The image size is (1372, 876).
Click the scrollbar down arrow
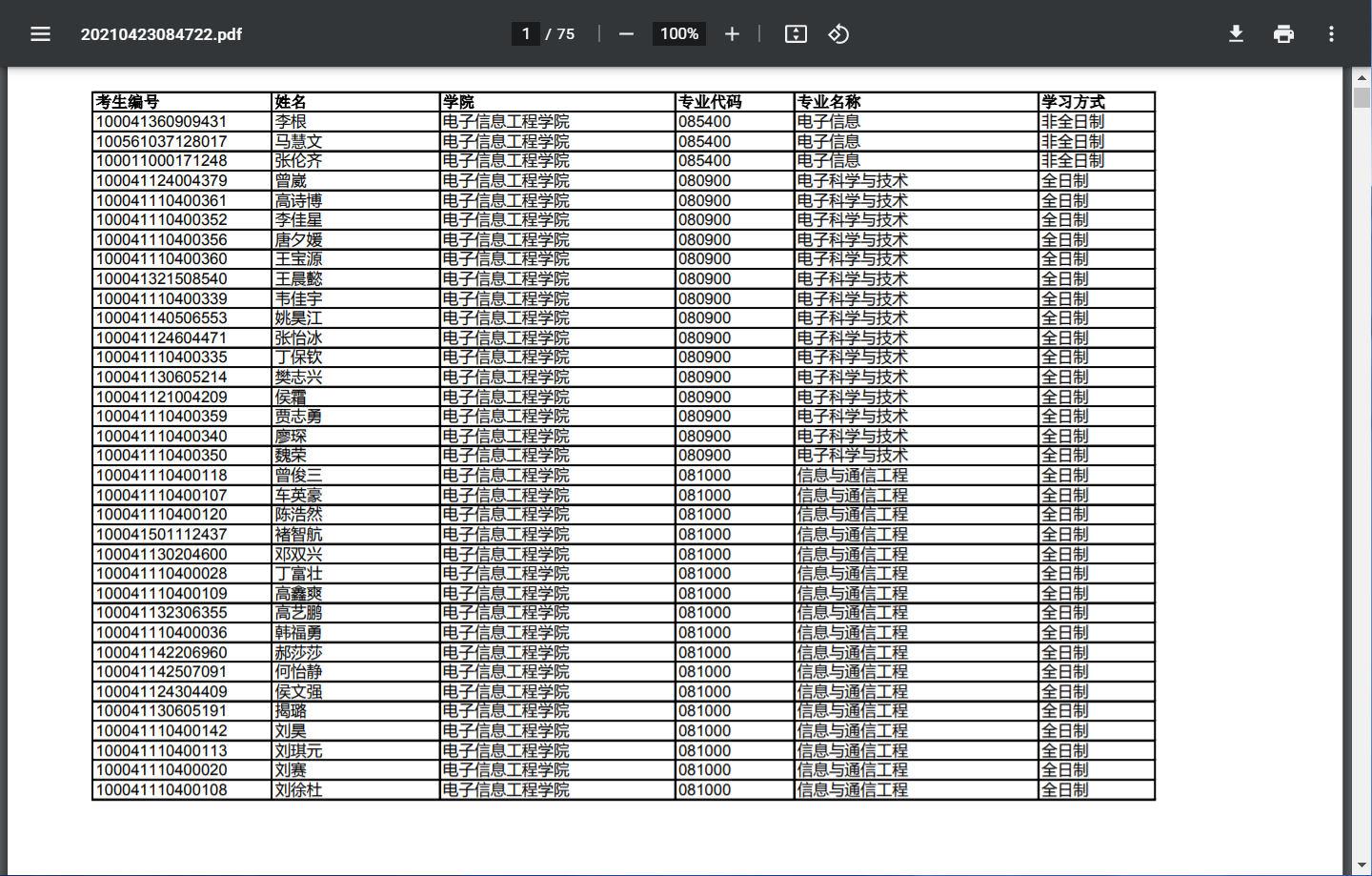(x=1362, y=866)
